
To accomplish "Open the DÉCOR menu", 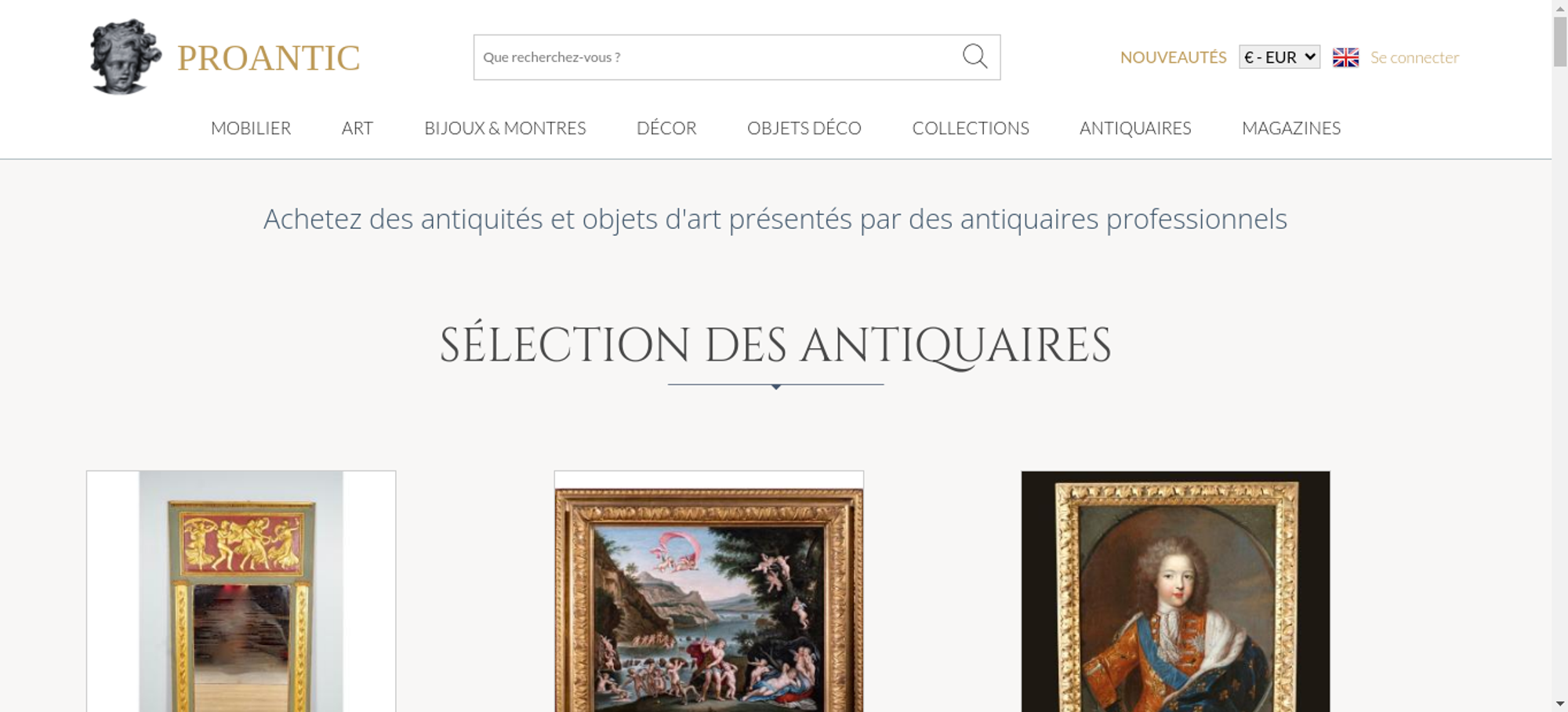I will (666, 128).
